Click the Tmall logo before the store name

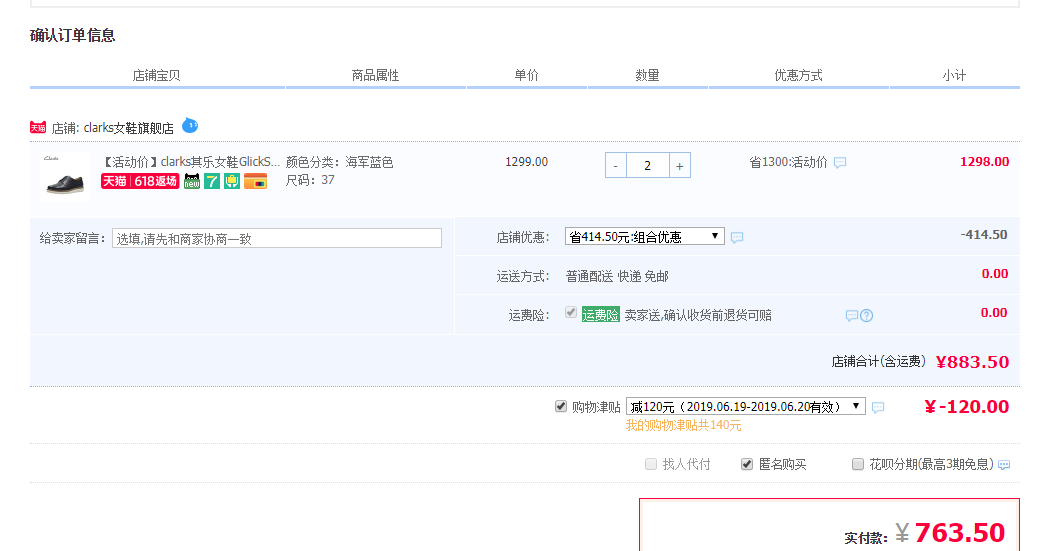click(38, 127)
